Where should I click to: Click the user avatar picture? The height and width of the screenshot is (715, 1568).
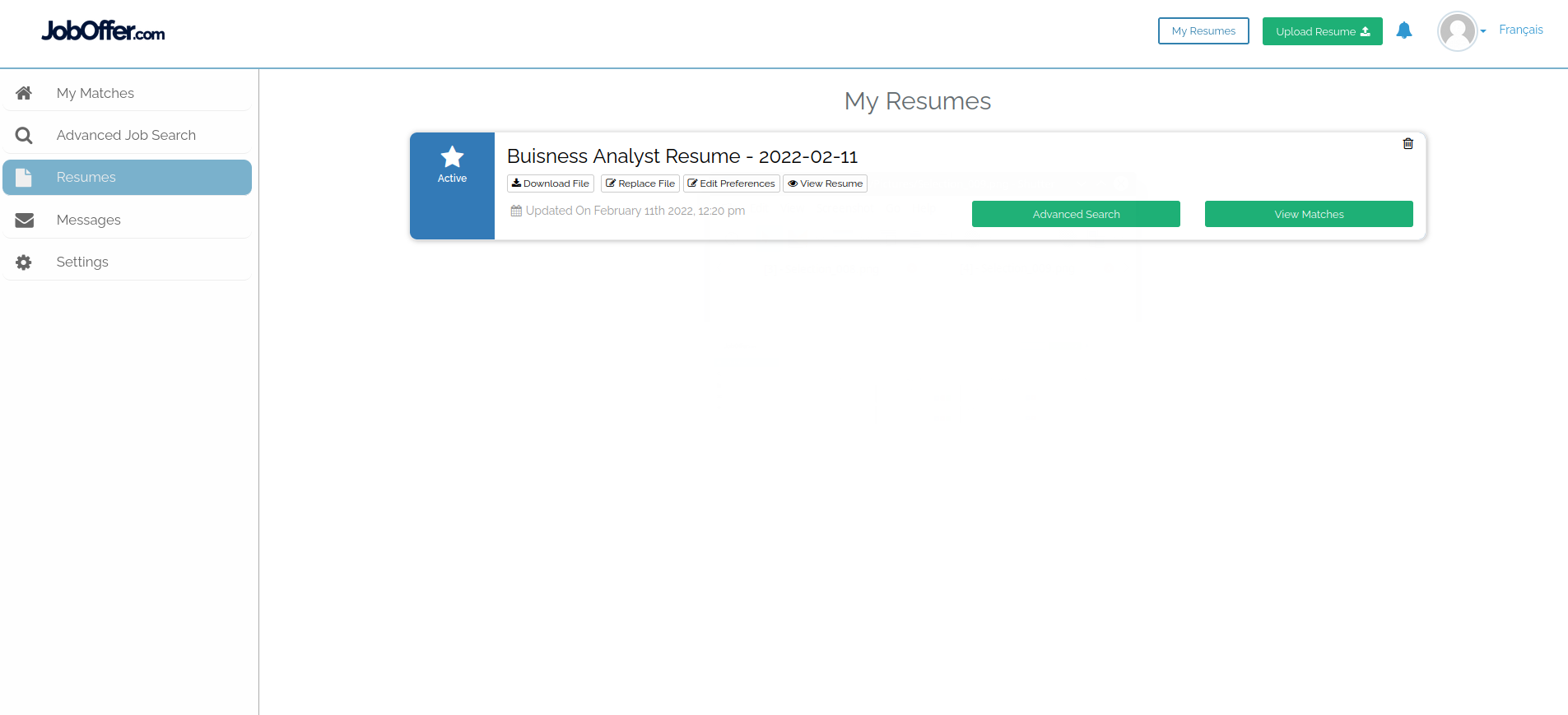1458,31
